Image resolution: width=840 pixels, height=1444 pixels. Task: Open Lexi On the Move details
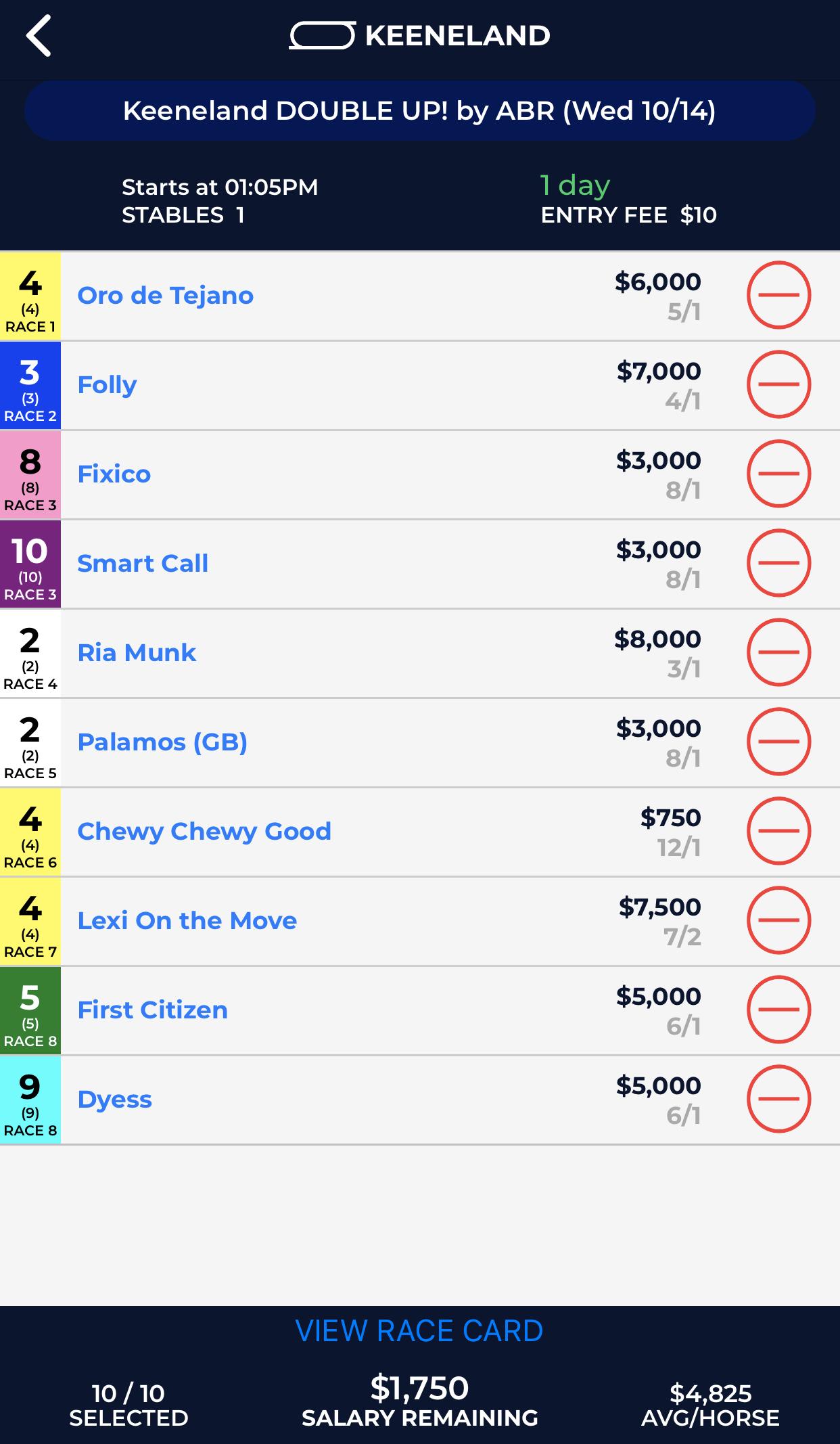[187, 921]
